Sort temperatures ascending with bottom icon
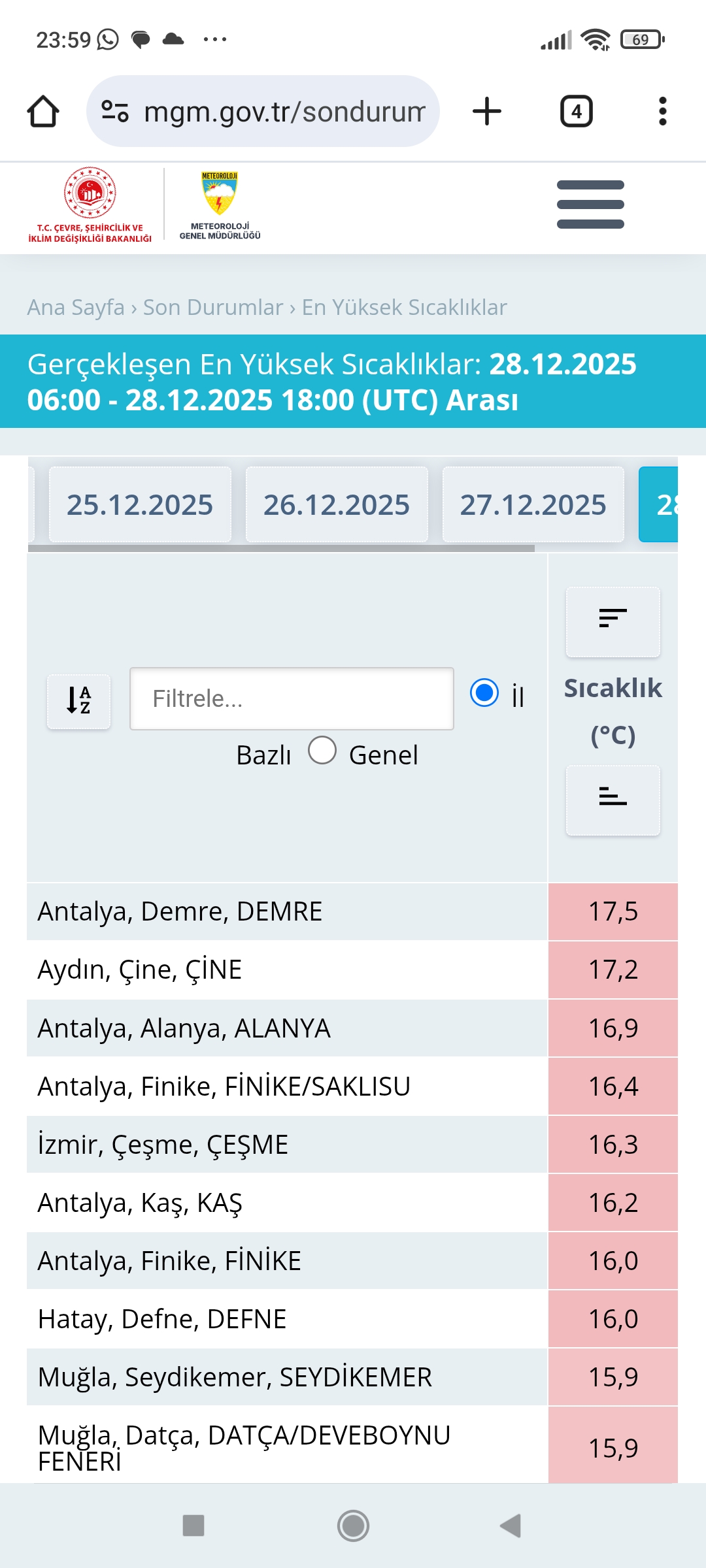This screenshot has width=706, height=1568. click(613, 800)
